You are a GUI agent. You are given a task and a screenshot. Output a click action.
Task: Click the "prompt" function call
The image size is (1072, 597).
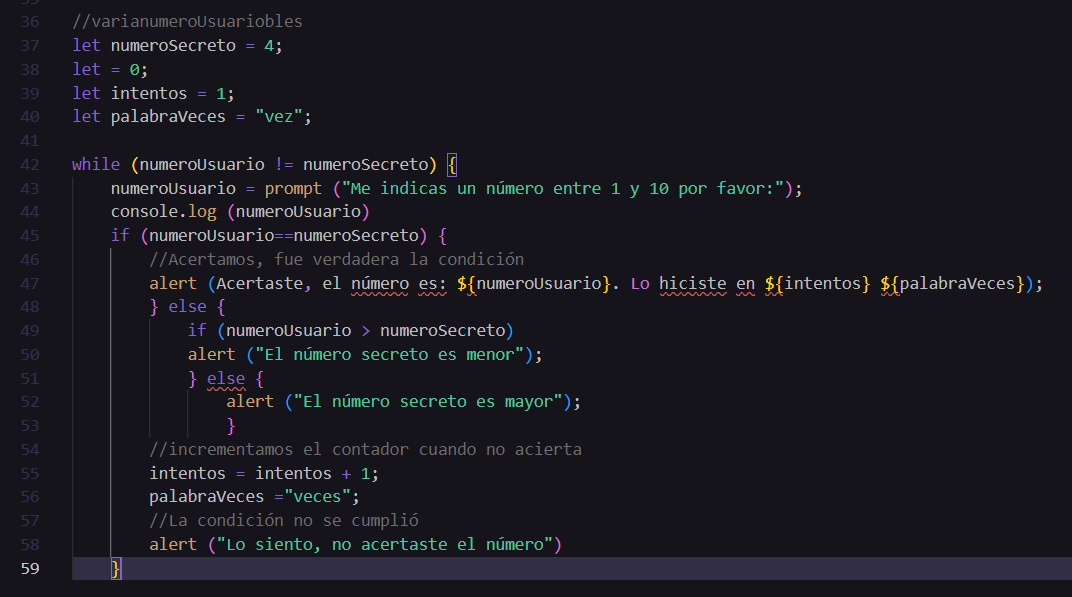(x=293, y=189)
